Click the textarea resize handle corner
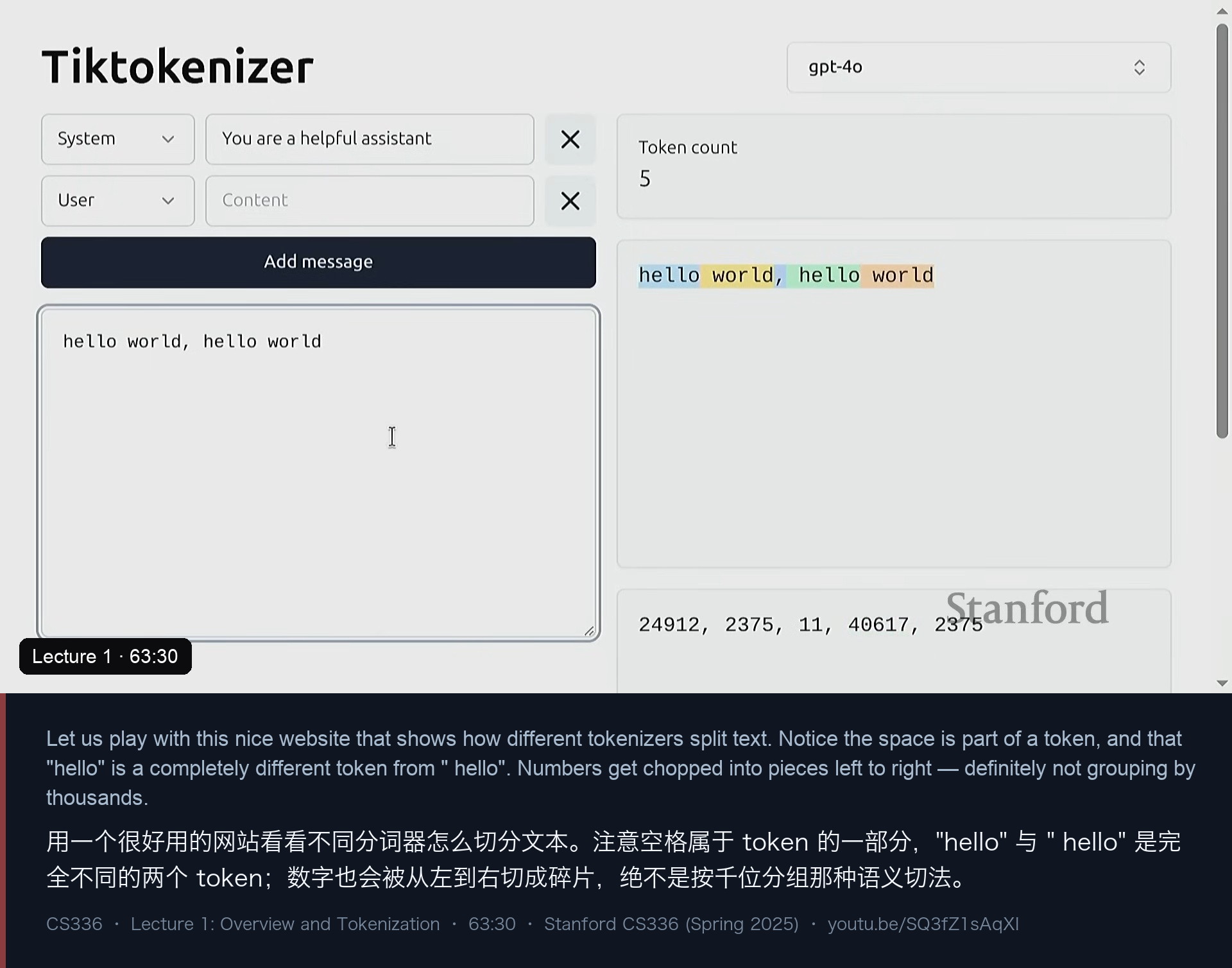1232x968 pixels. [589, 630]
